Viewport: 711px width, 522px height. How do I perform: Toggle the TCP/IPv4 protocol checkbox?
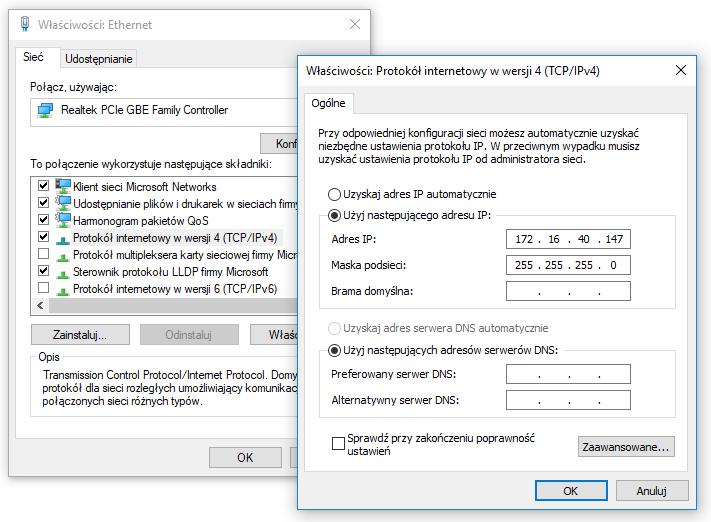point(44,236)
